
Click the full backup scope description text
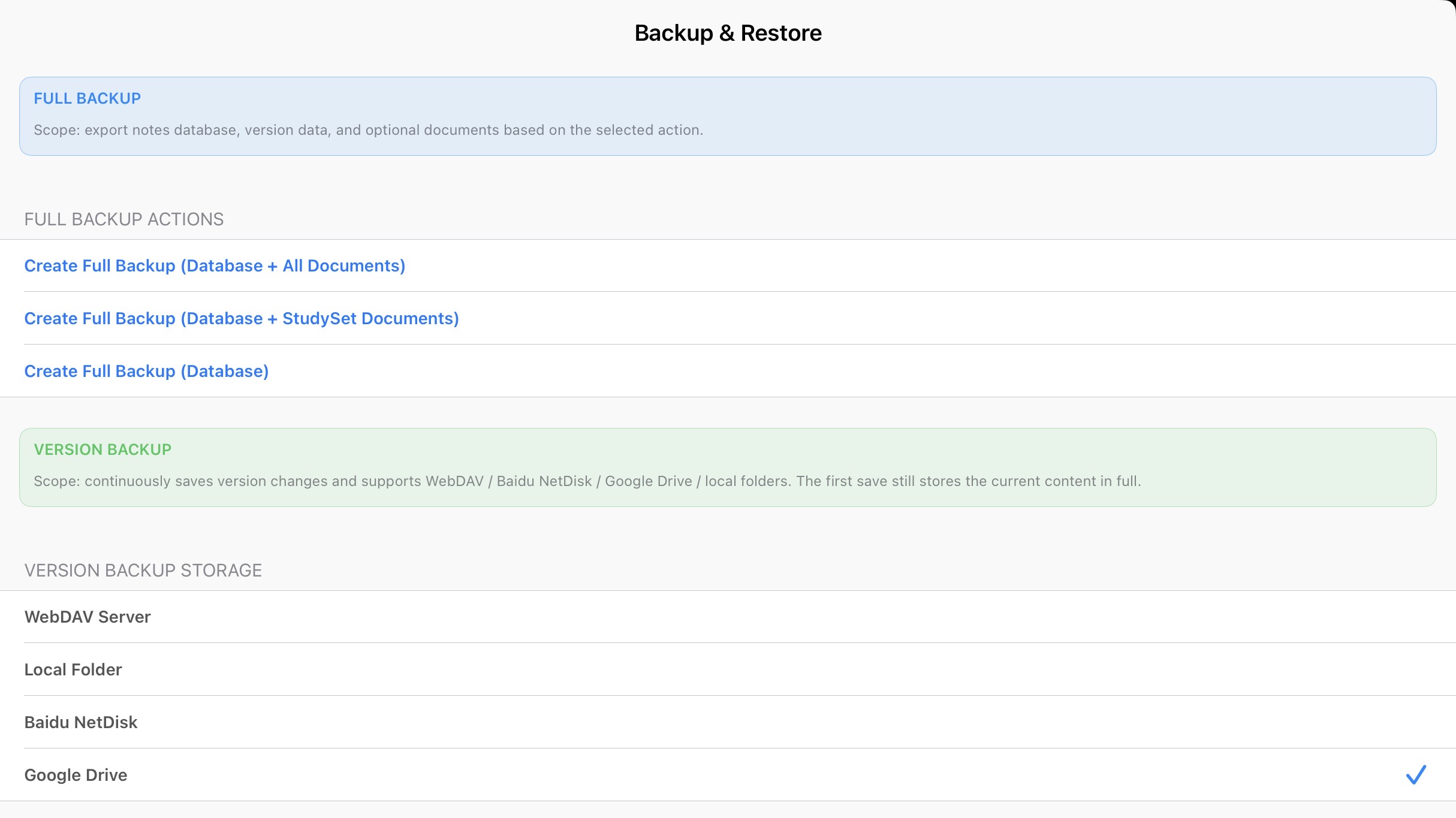[368, 130]
